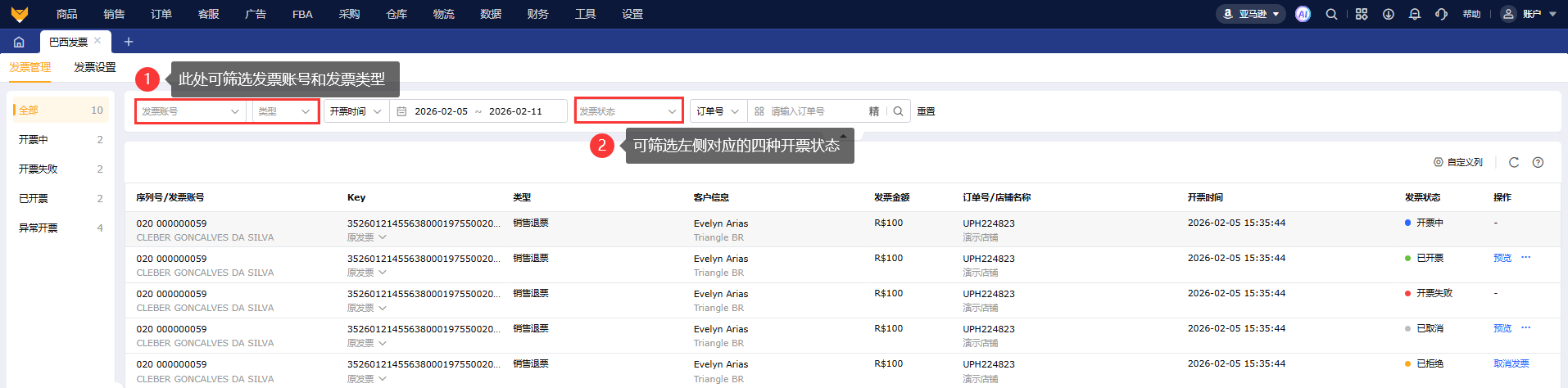Click the 帮助 help link in top bar
The height and width of the screenshot is (388, 1568).
coord(1472,14)
